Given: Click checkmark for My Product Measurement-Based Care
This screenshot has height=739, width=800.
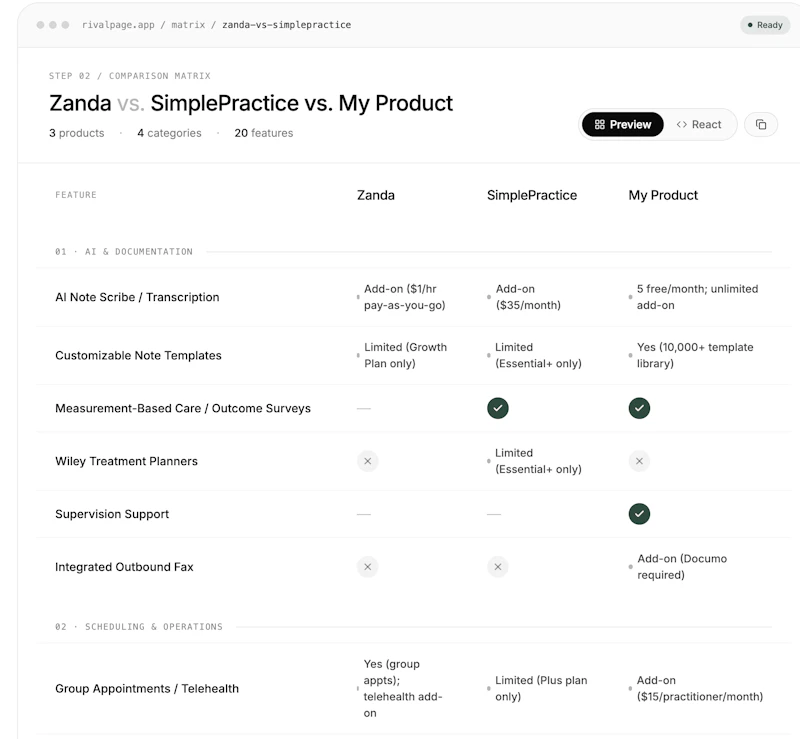Looking at the screenshot, I should click(x=639, y=408).
